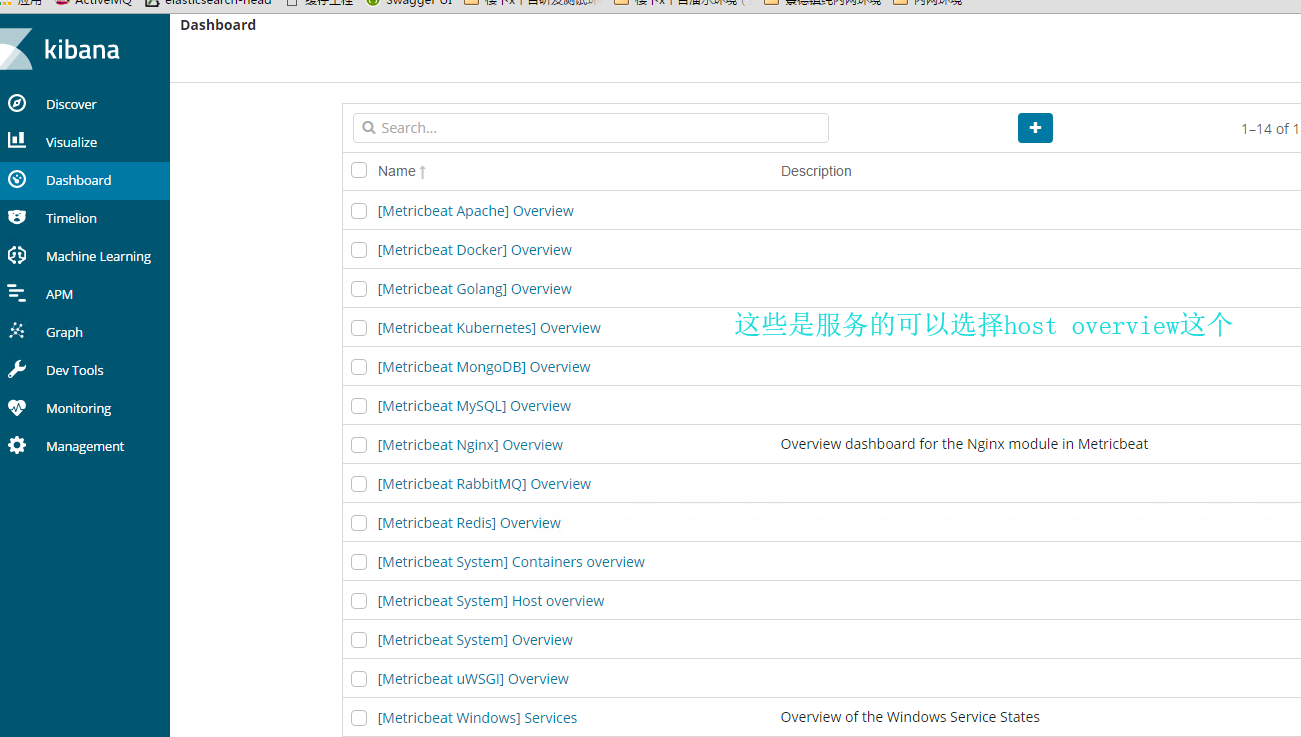Open [Metricbeat Windows] Services dashboard

pyautogui.click(x=477, y=718)
